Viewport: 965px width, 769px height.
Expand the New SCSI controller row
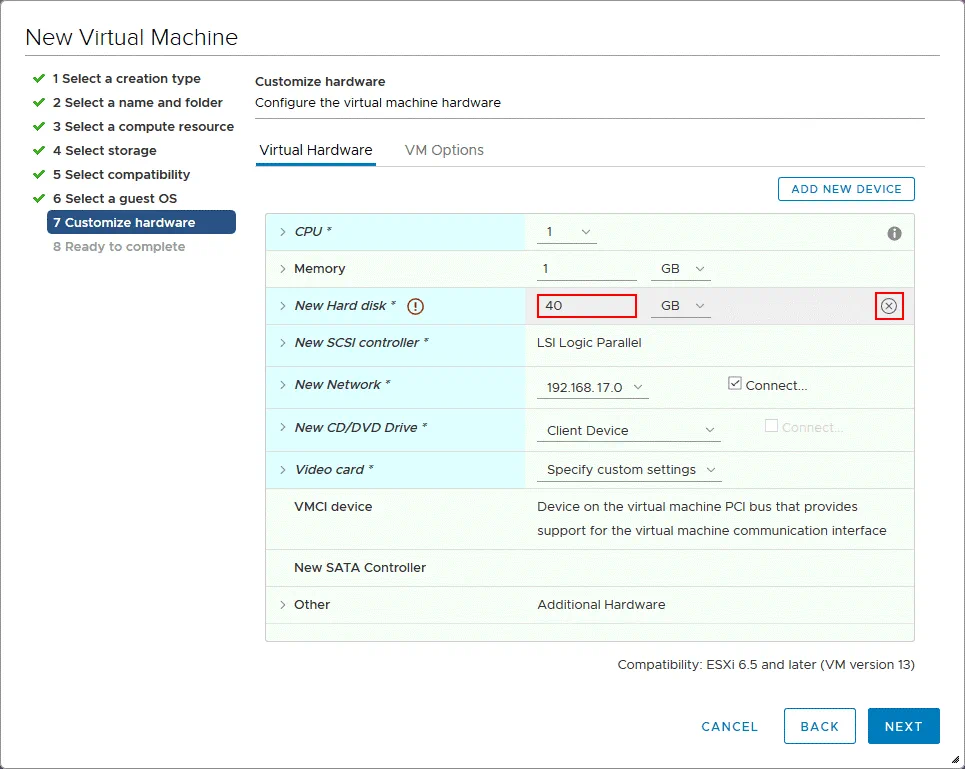pyautogui.click(x=283, y=343)
